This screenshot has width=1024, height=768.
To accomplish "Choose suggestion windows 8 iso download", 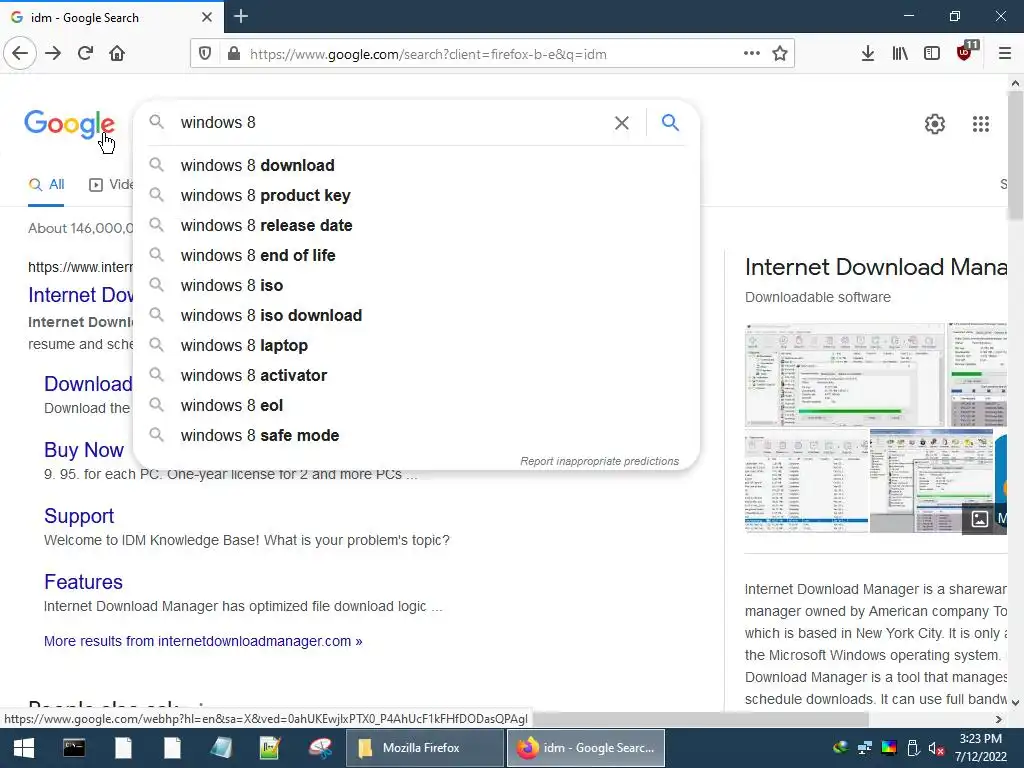I will point(417,315).
